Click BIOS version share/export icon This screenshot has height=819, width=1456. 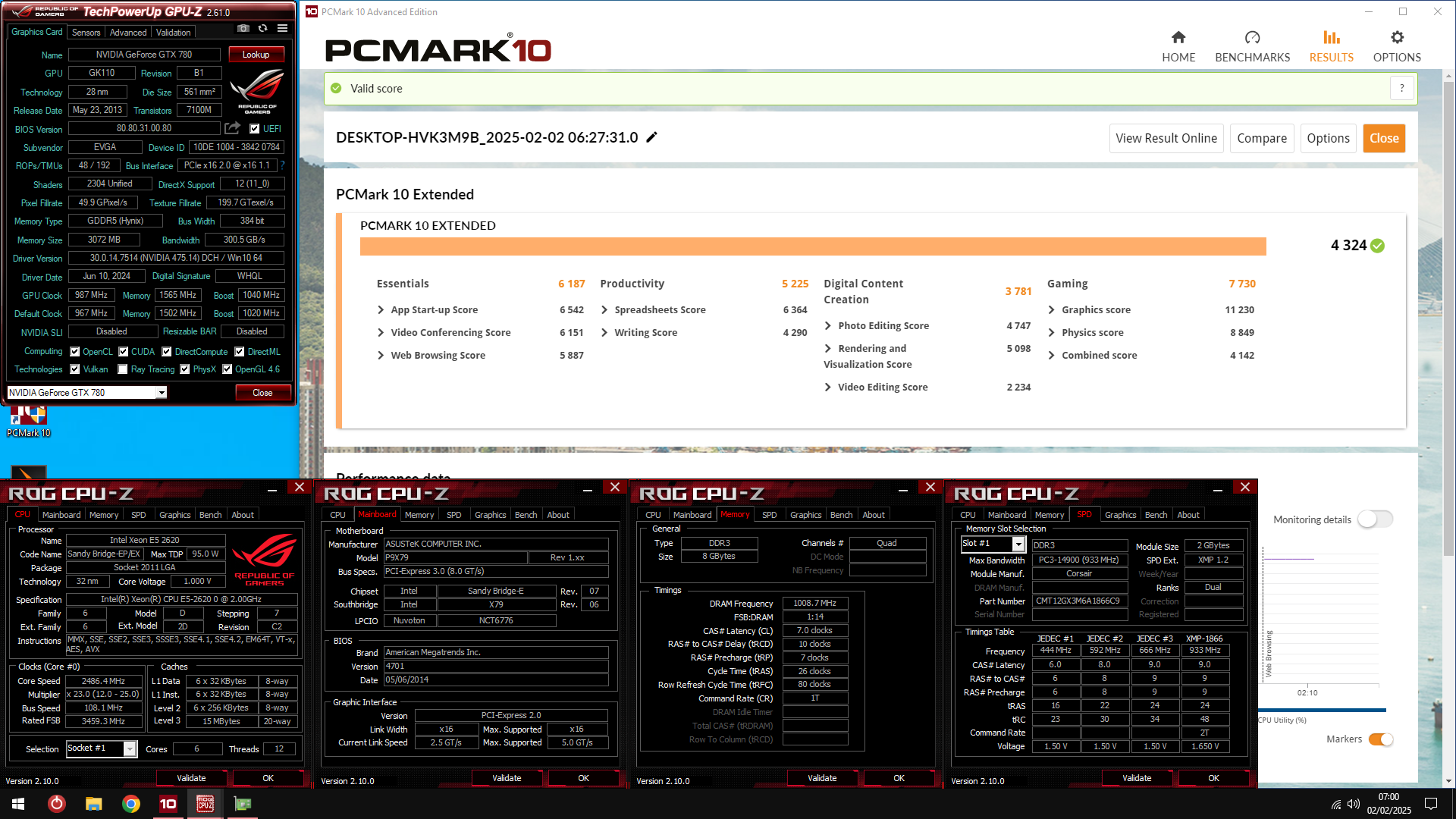coord(232,128)
